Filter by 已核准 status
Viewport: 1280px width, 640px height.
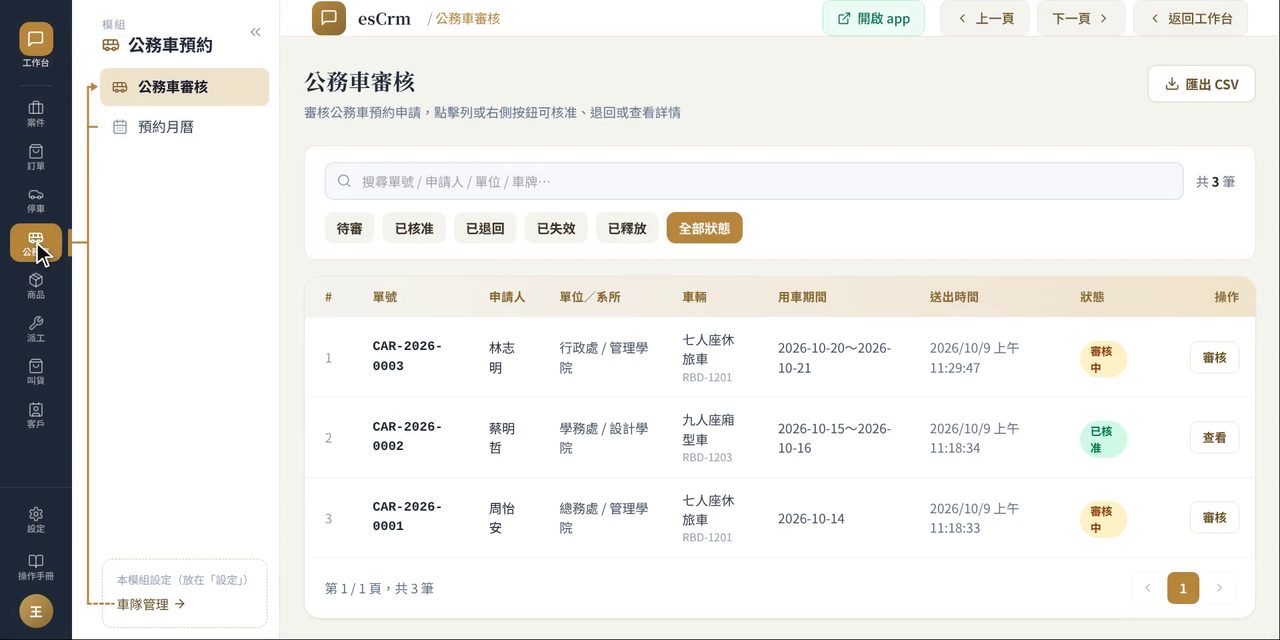click(x=414, y=228)
